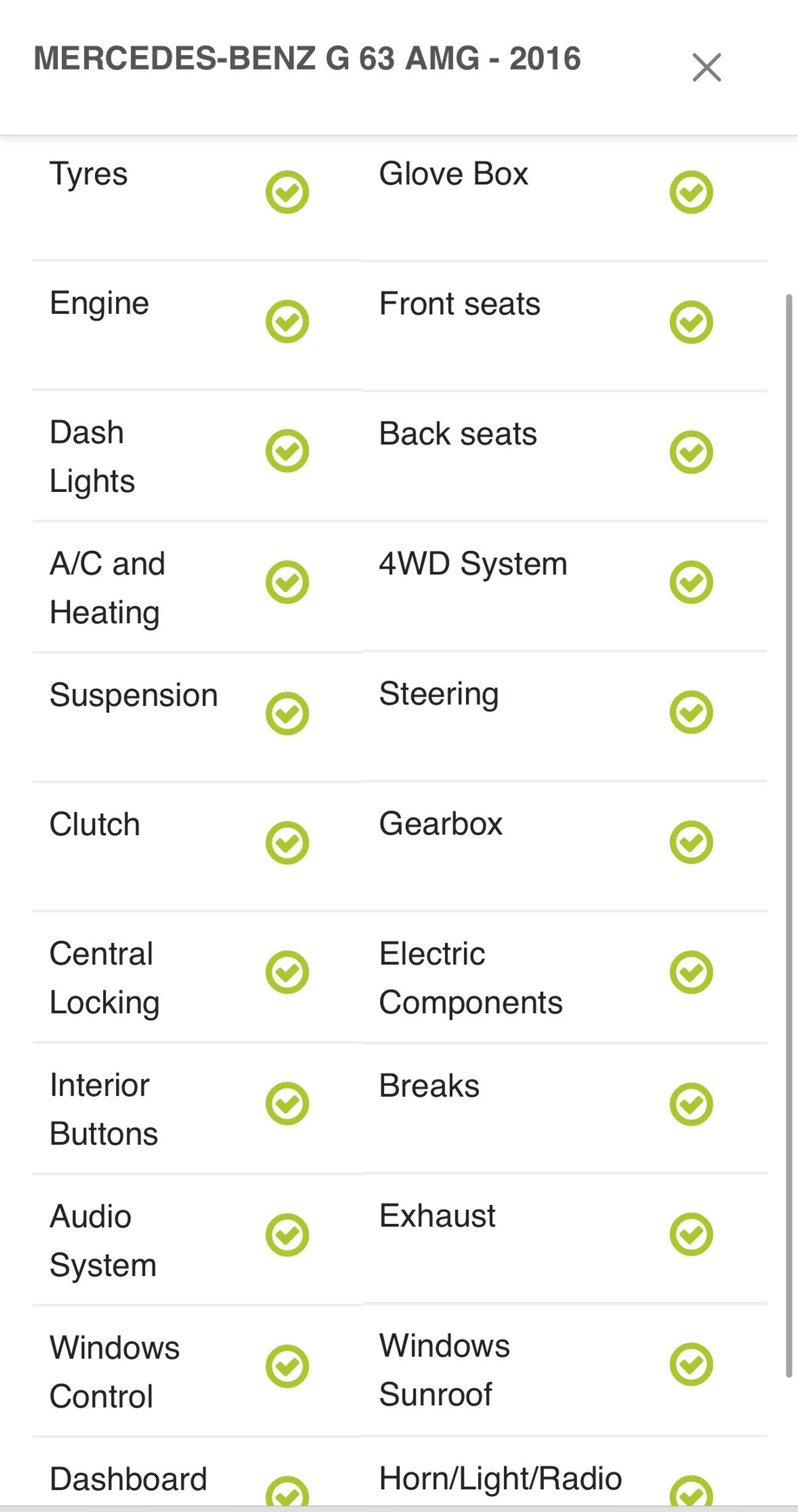Click the vertical scrollbar on the right
This screenshot has height=1512, width=798.
click(x=789, y=835)
